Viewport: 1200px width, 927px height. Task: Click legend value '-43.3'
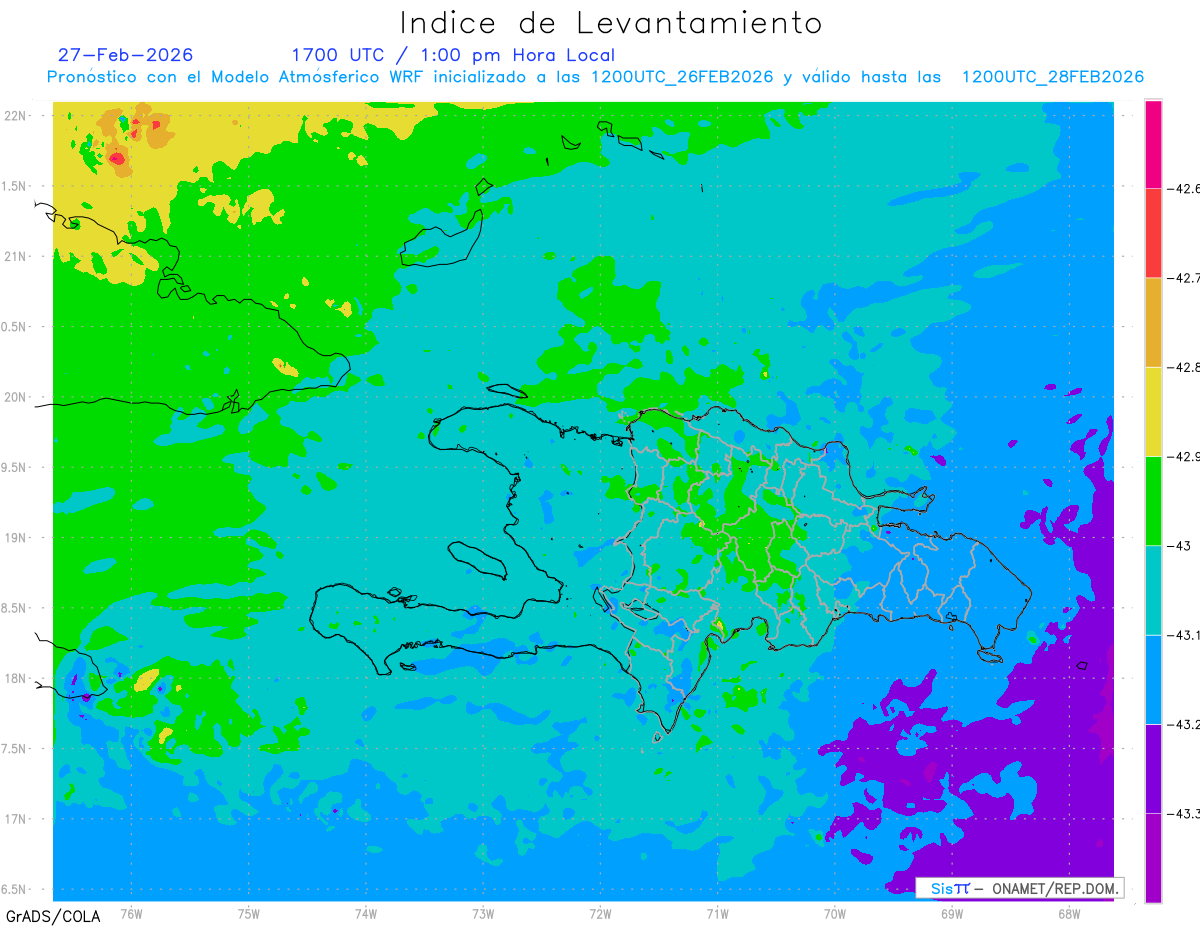coord(1184,814)
